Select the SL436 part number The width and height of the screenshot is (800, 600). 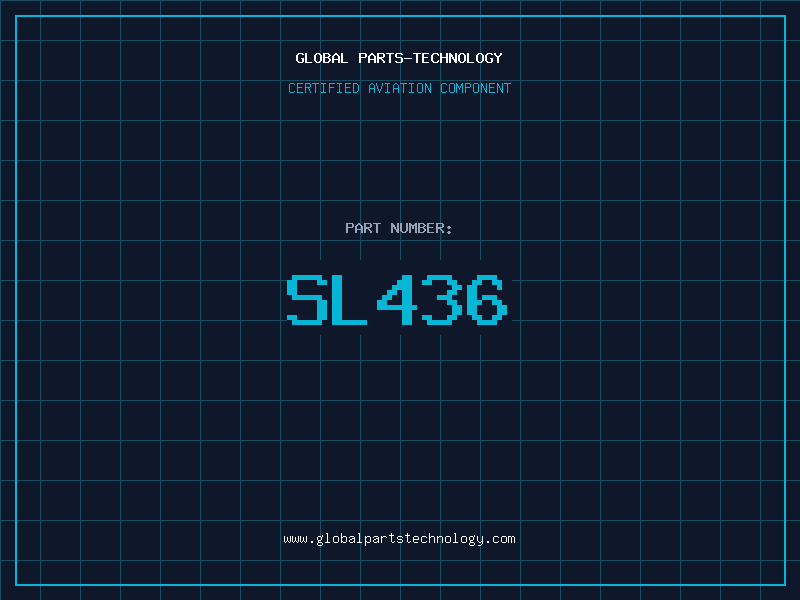pyautogui.click(x=397, y=299)
